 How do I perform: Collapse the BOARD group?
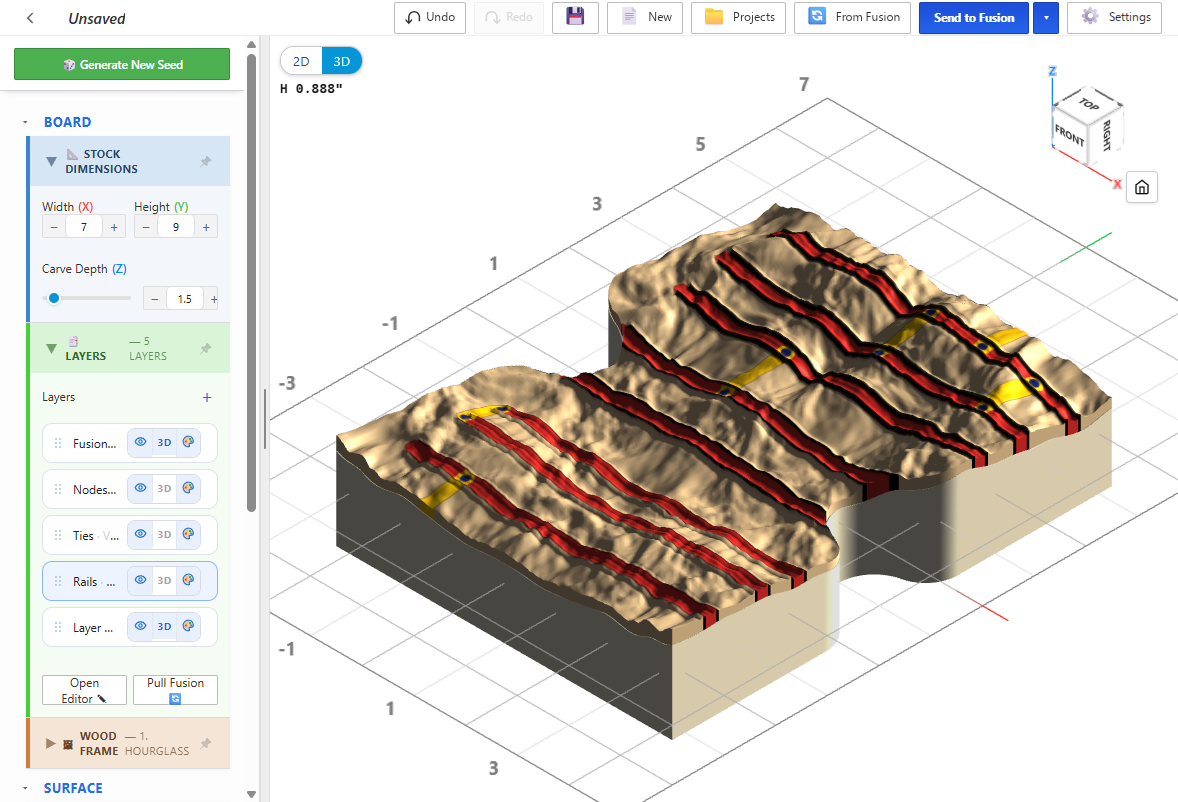25,122
